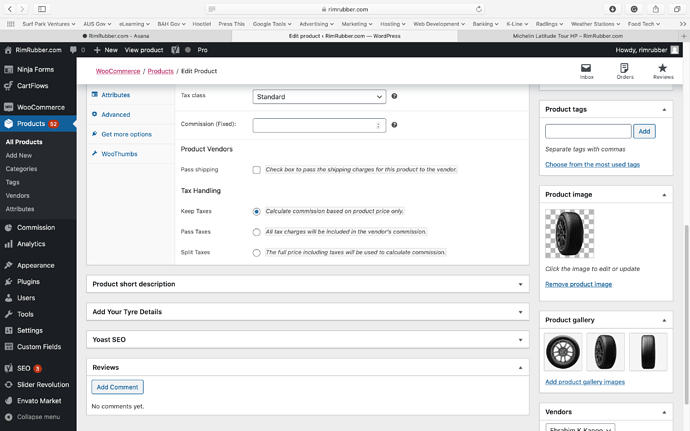Click Safari back arrow
Image resolution: width=690 pixels, height=431 pixels.
coord(10,9)
